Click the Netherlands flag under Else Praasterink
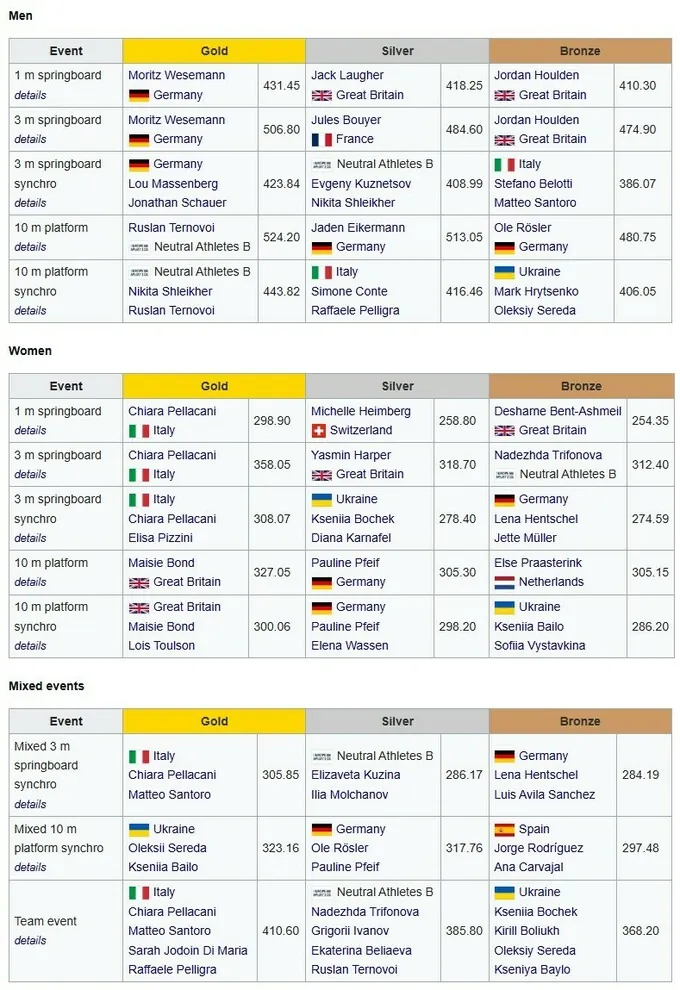 (504, 582)
